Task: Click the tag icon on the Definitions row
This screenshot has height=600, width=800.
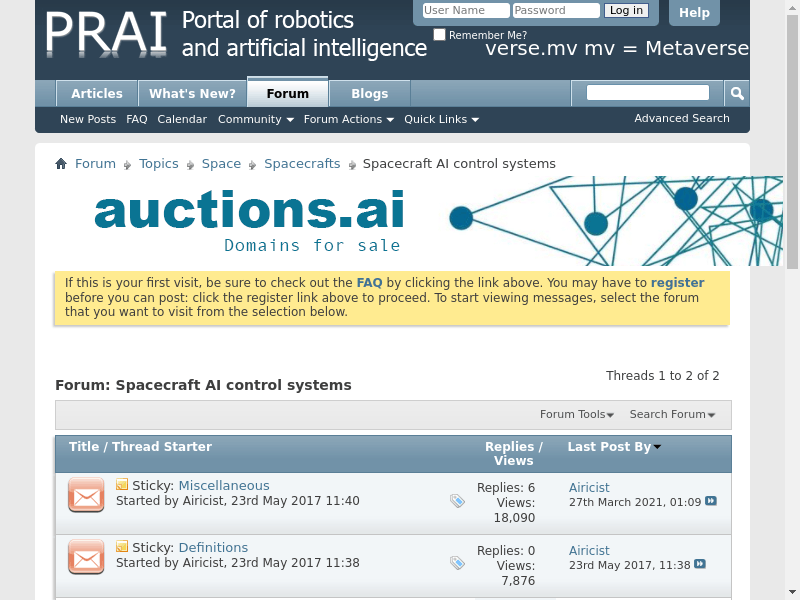Action: click(x=457, y=563)
